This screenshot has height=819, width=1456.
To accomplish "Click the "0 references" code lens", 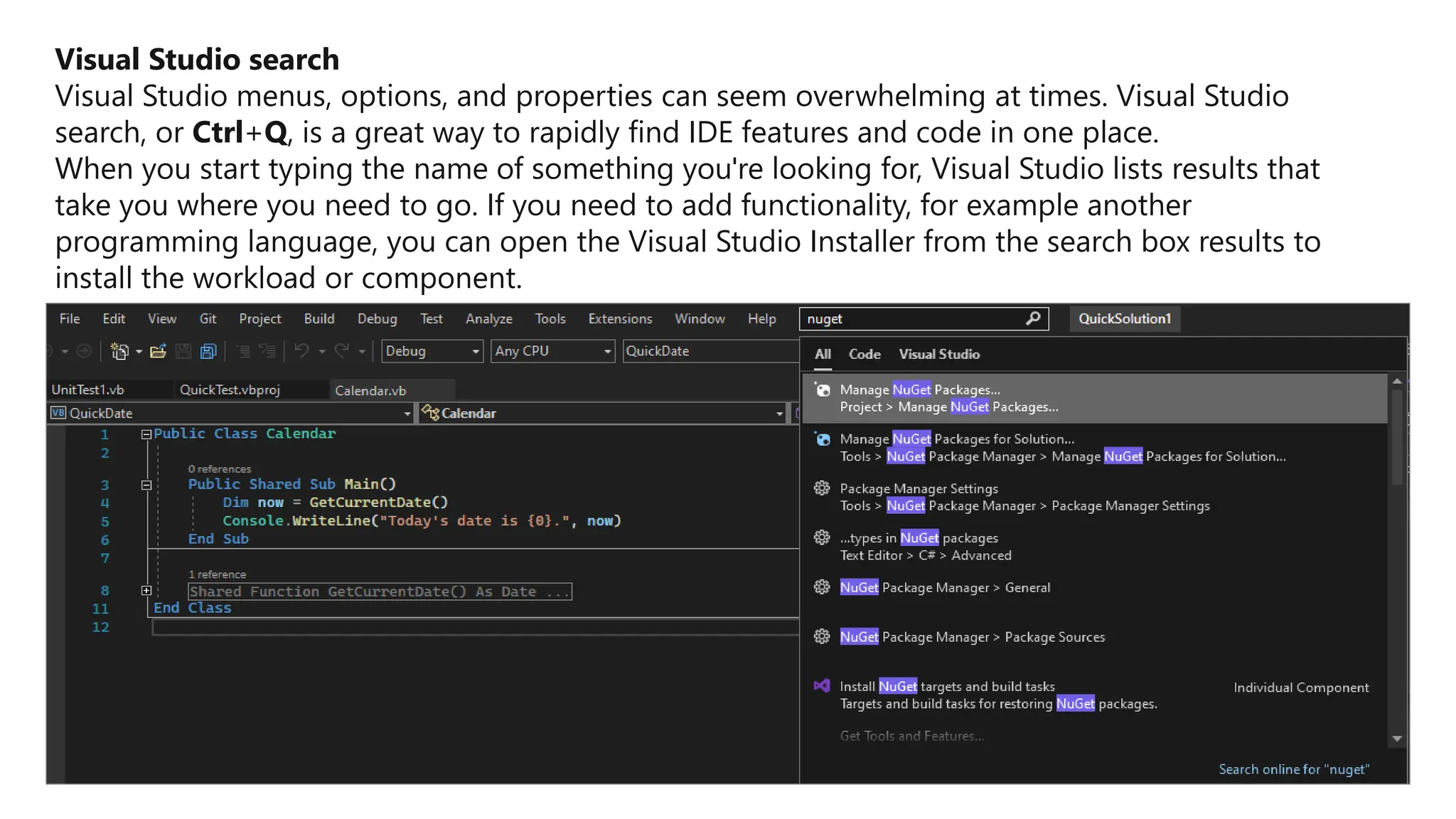I will click(x=220, y=469).
